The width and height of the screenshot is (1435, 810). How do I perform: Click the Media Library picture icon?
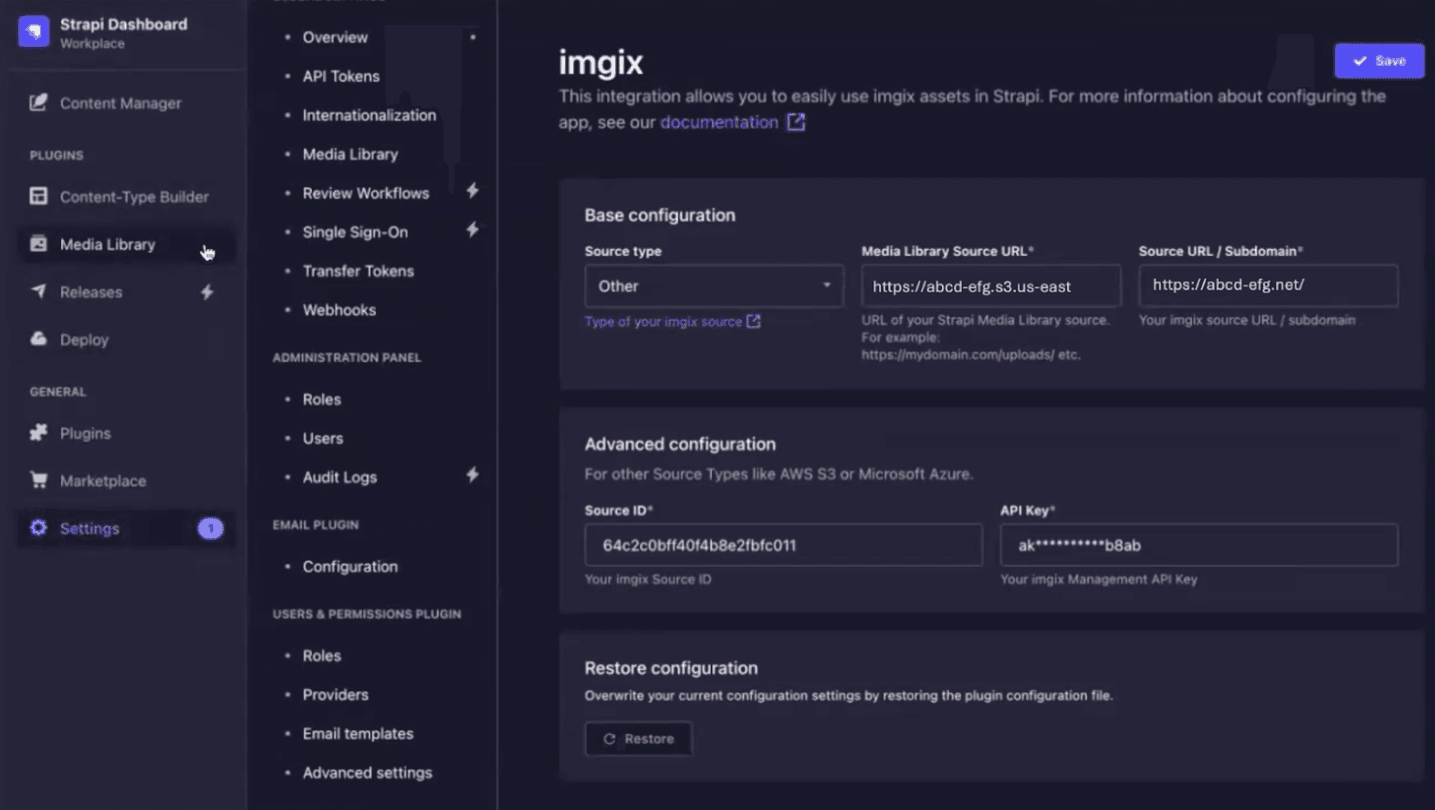[x=38, y=244]
